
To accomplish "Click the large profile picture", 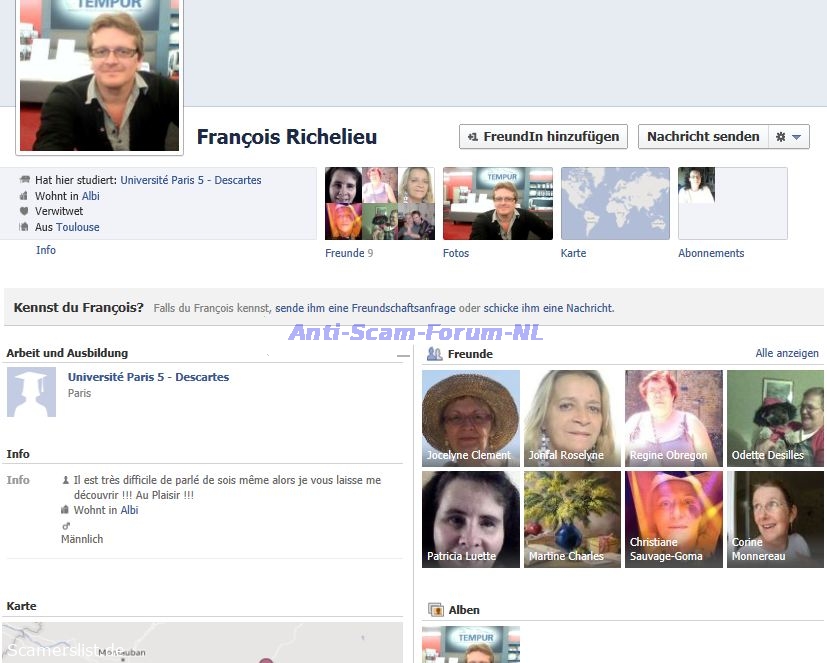I will (x=99, y=80).
